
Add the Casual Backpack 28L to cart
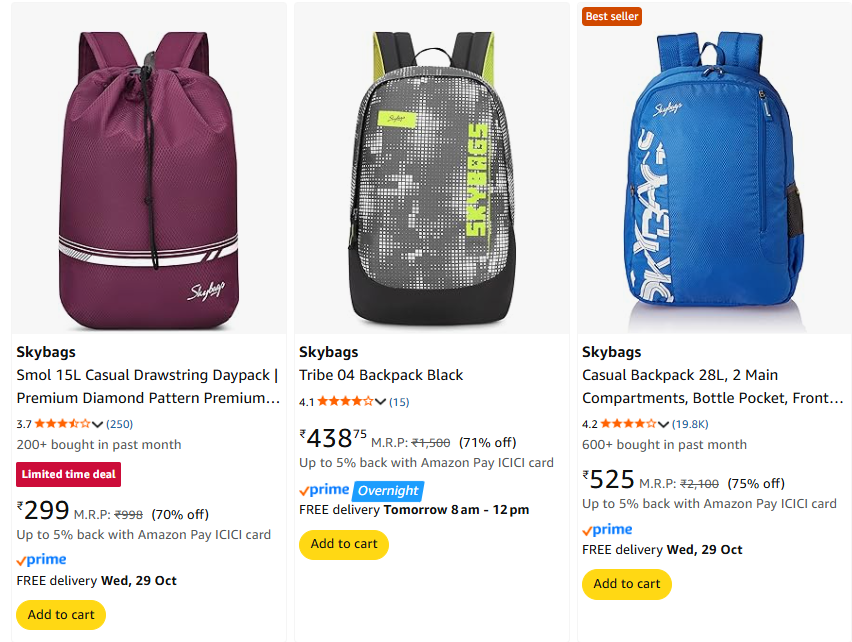pyautogui.click(x=627, y=584)
